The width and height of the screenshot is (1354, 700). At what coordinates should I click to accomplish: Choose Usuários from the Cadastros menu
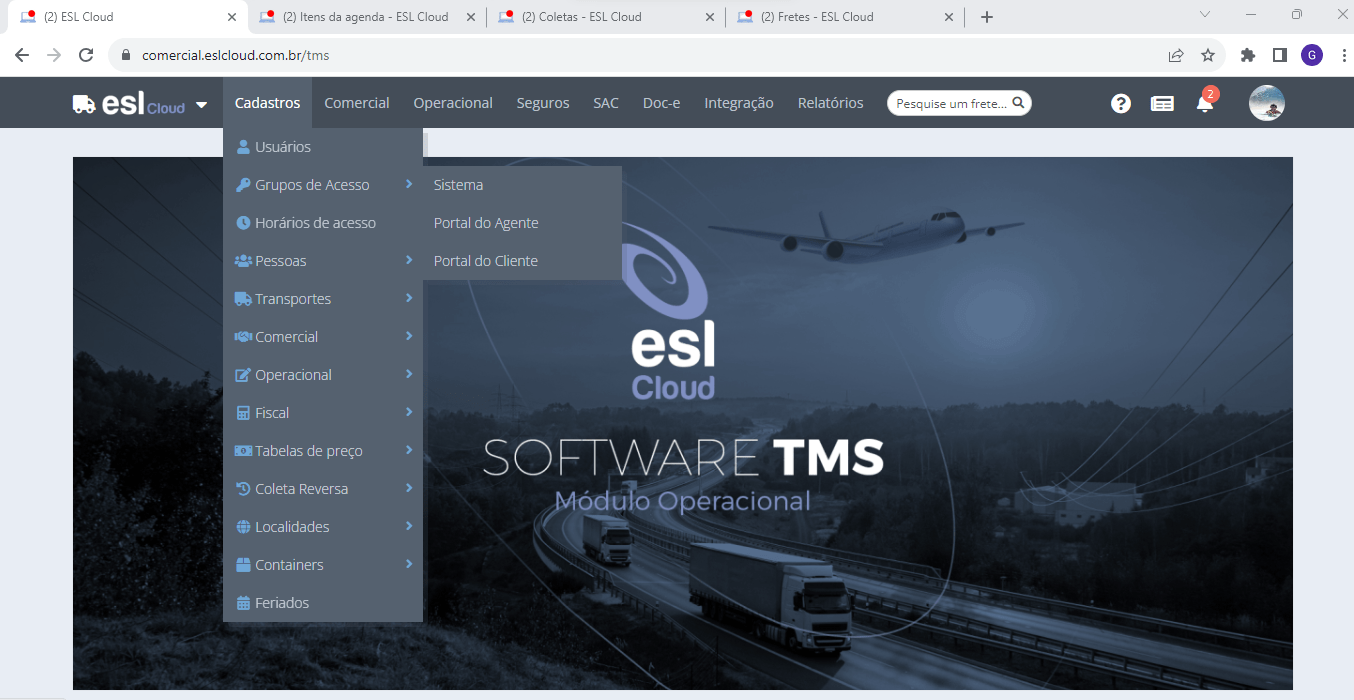(323, 147)
